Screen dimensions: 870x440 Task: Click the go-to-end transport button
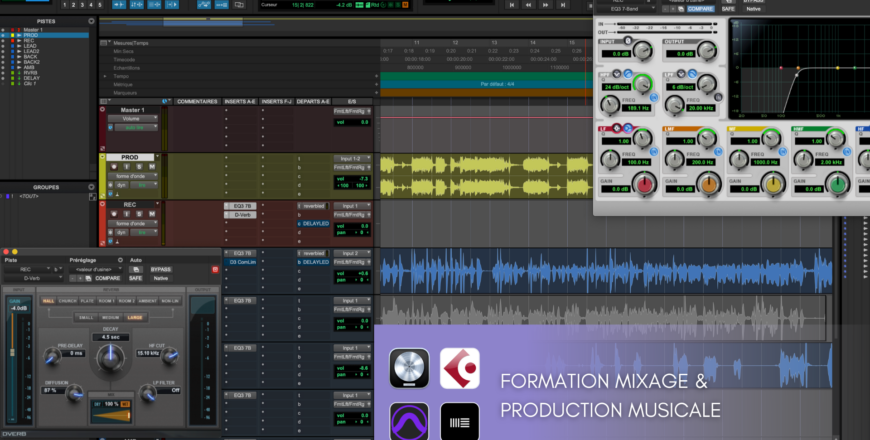[563, 5]
